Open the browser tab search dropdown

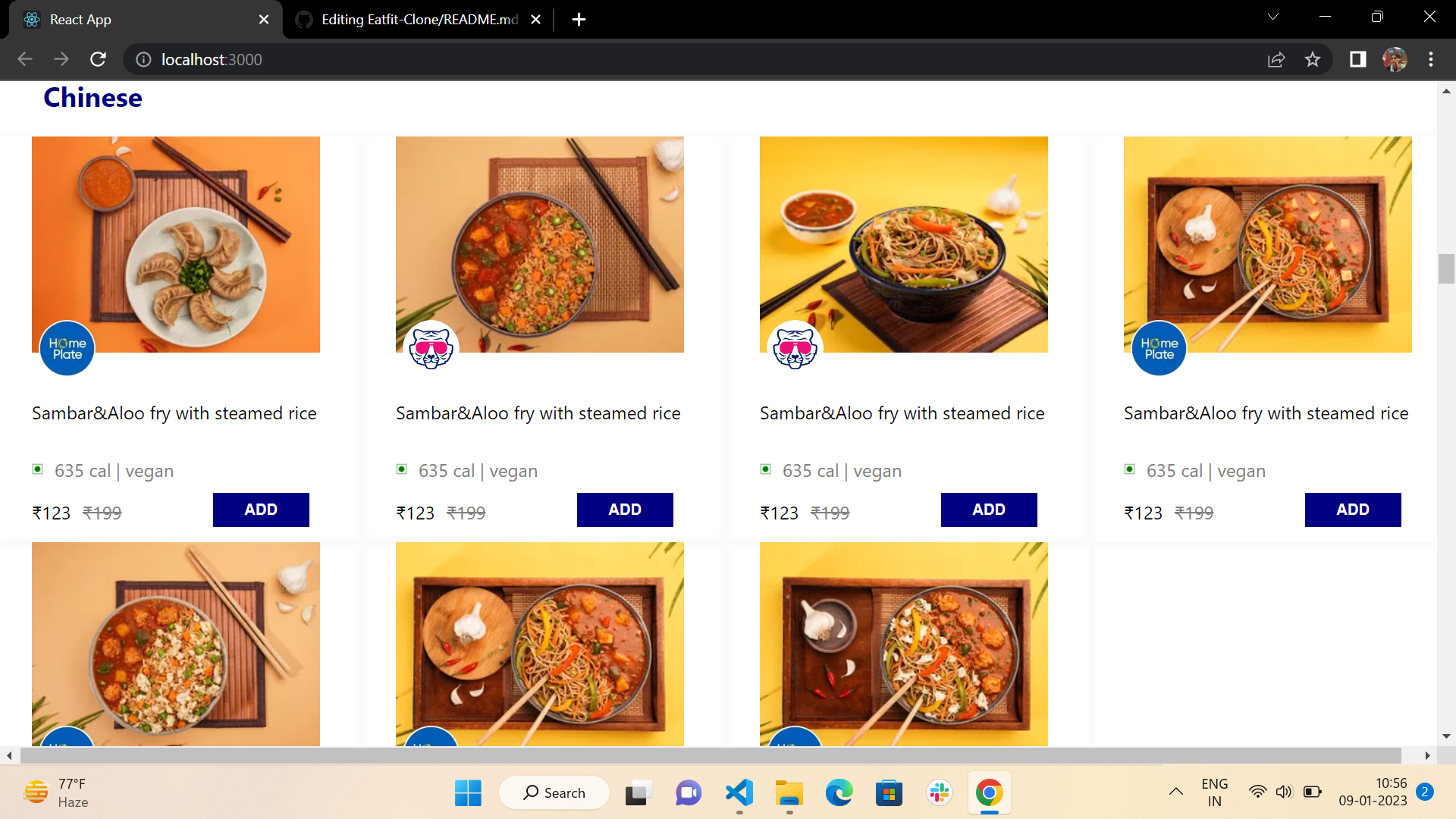pos(1274,16)
